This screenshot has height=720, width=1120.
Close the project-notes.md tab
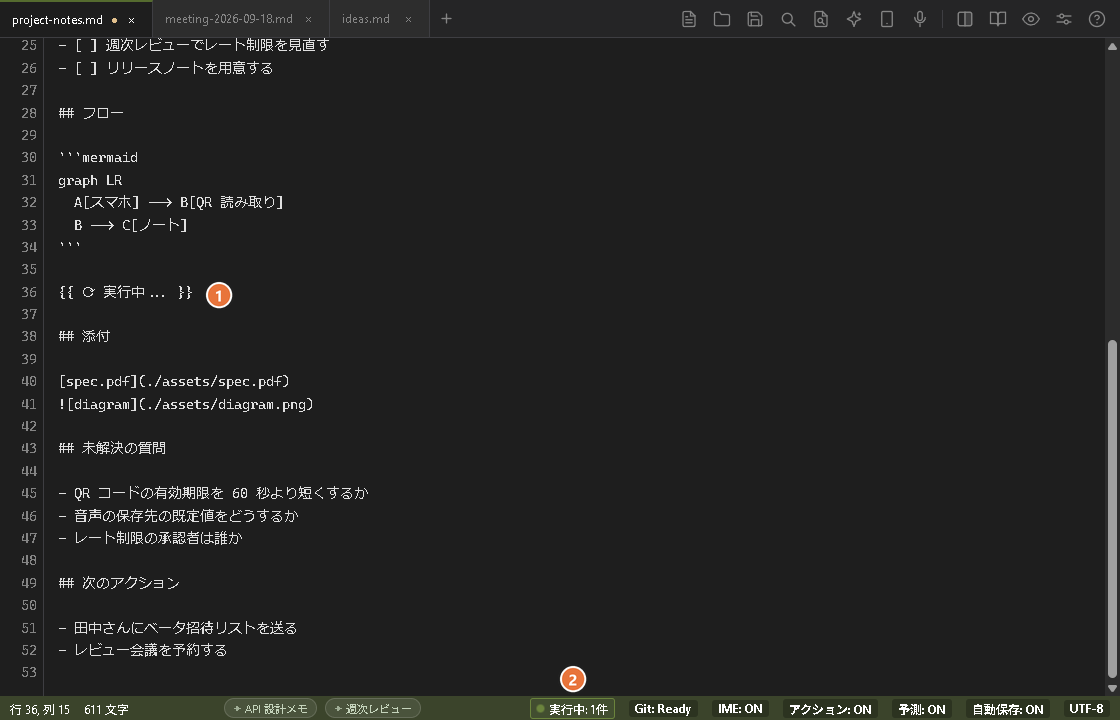[x=131, y=20]
